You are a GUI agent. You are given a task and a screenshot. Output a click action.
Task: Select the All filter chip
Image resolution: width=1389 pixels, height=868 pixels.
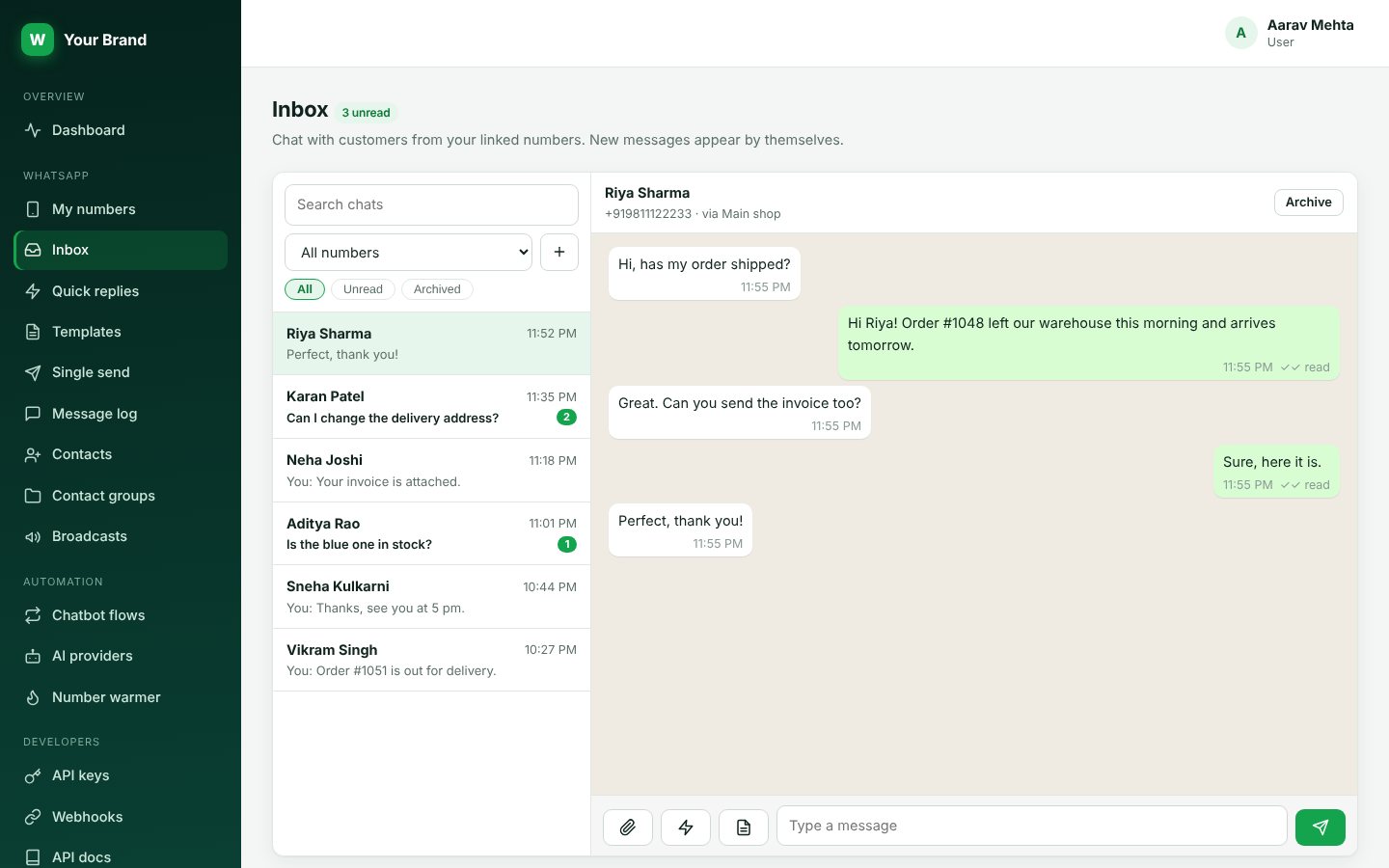305,289
